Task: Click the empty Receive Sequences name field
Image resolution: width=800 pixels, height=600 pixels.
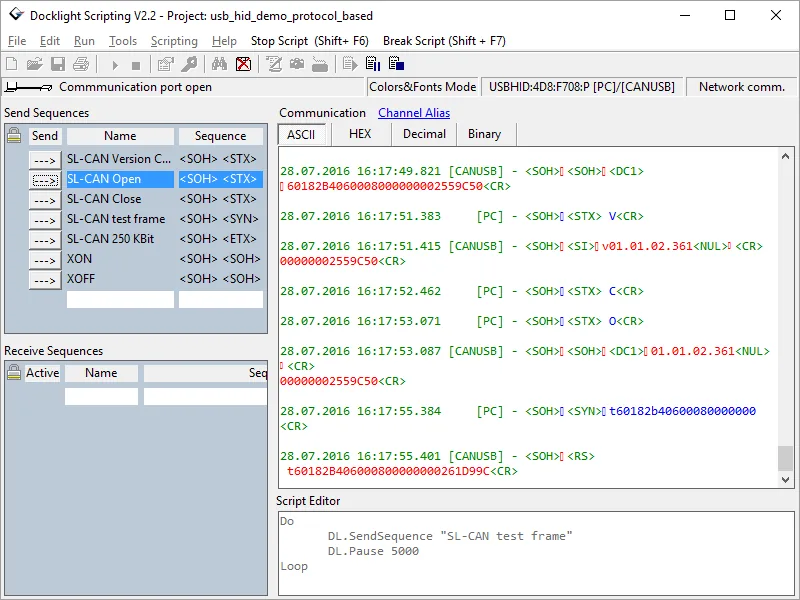Action: point(101,396)
